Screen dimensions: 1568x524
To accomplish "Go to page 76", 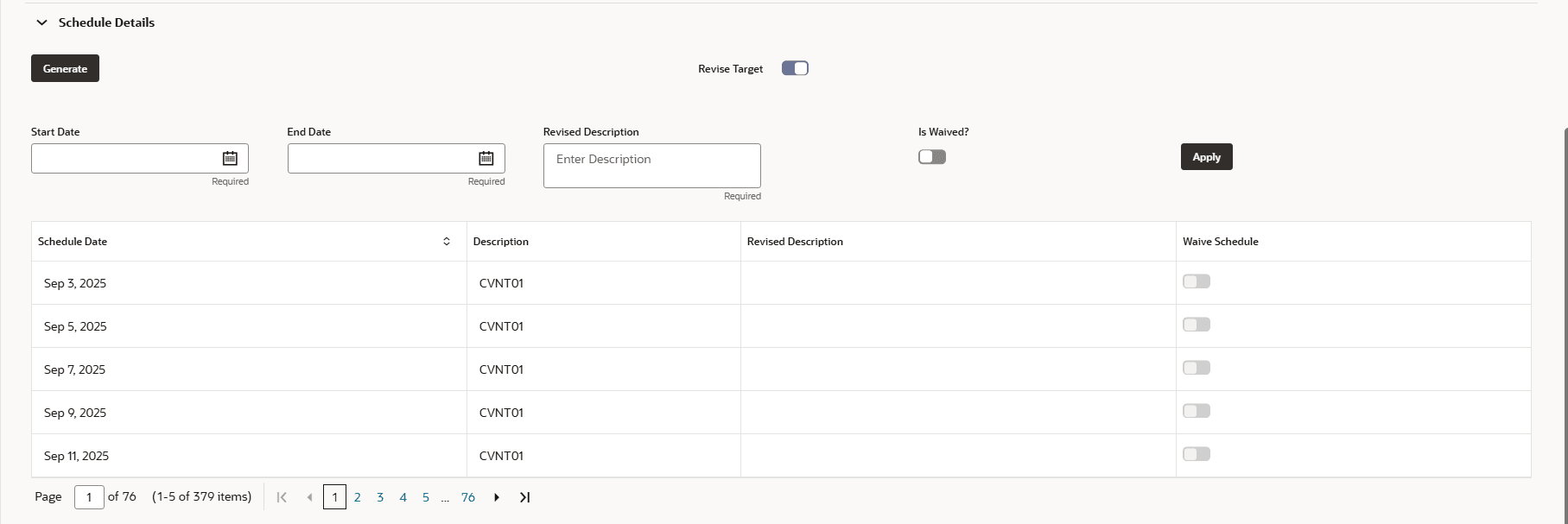I will click(468, 497).
